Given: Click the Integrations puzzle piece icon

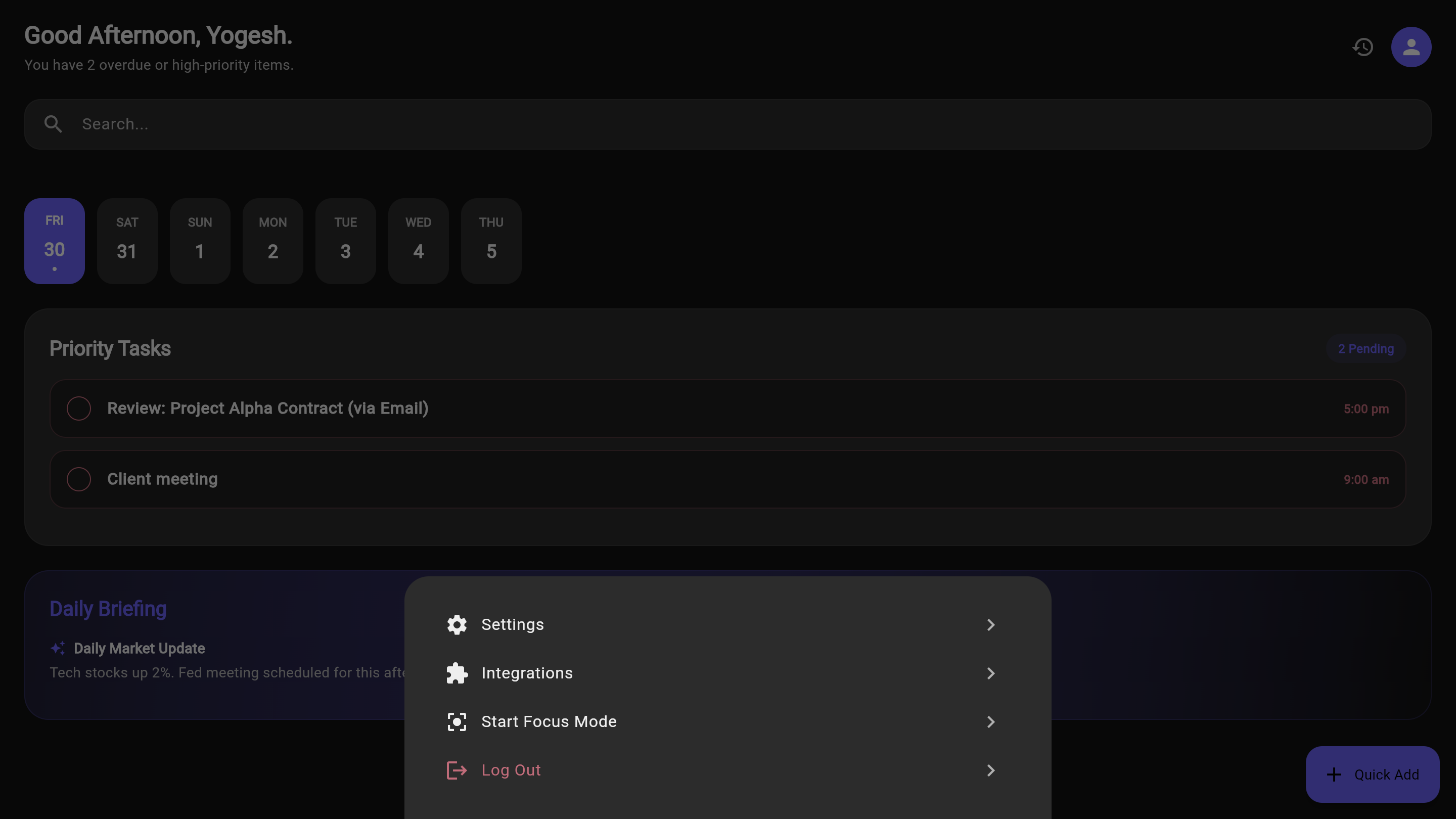Looking at the screenshot, I should click(457, 673).
